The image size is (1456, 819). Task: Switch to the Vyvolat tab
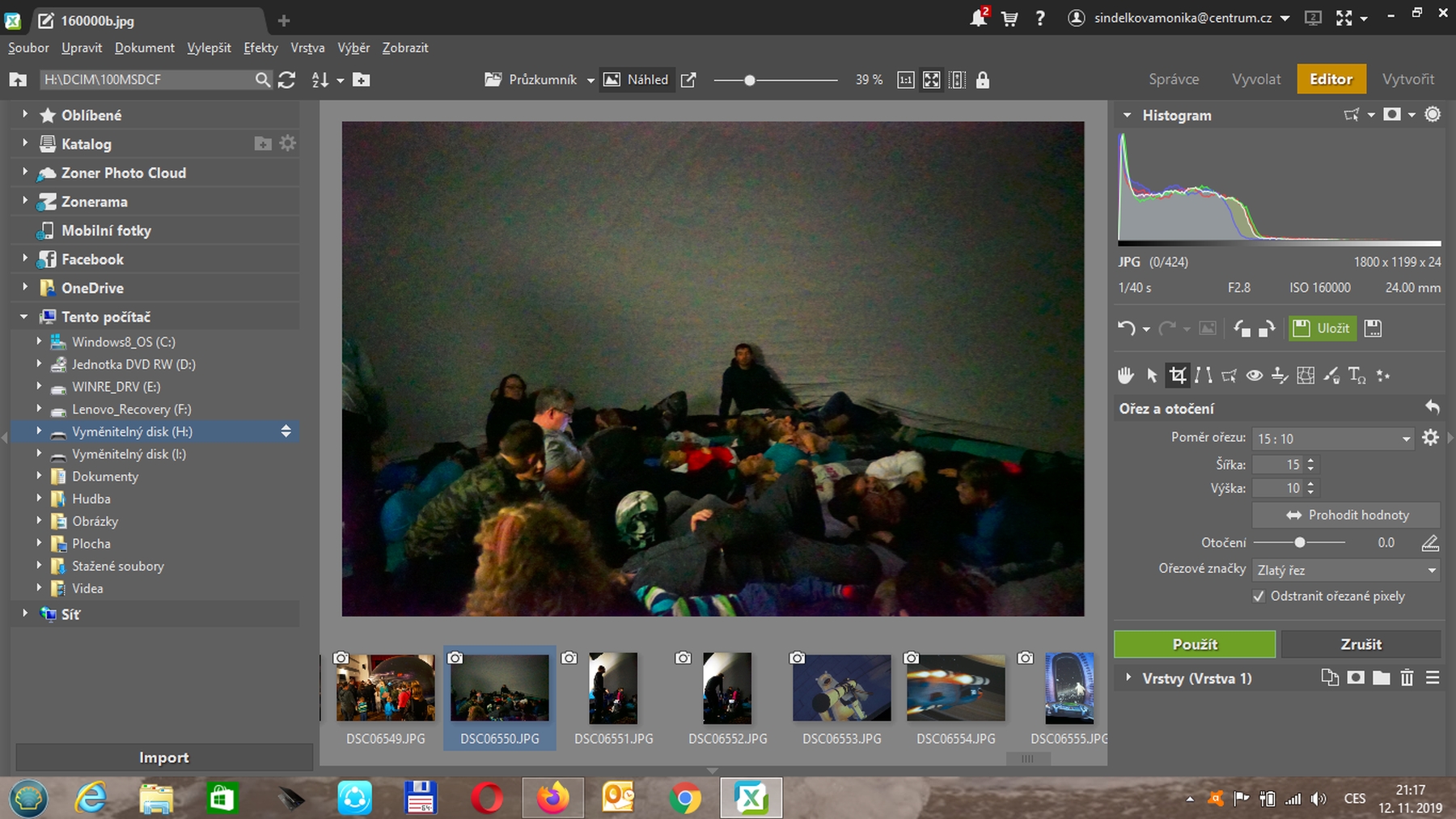[x=1255, y=79]
